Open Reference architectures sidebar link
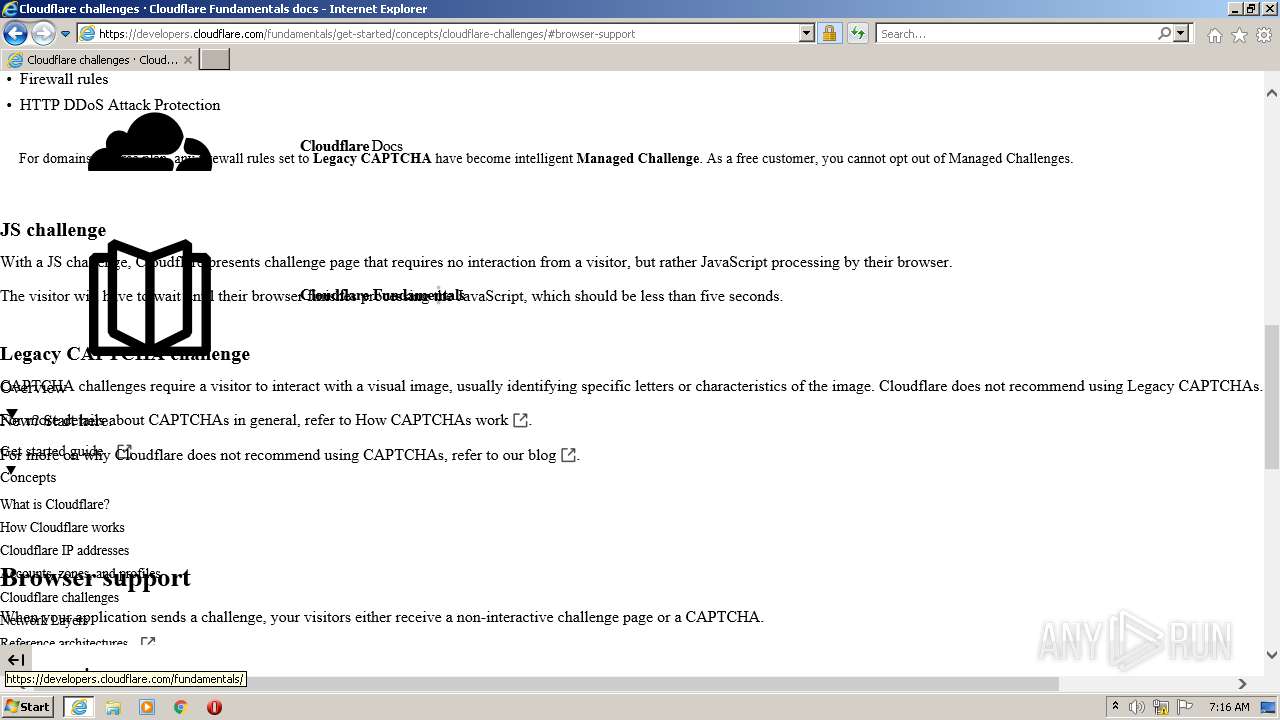The height and width of the screenshot is (720, 1280). 64,643
